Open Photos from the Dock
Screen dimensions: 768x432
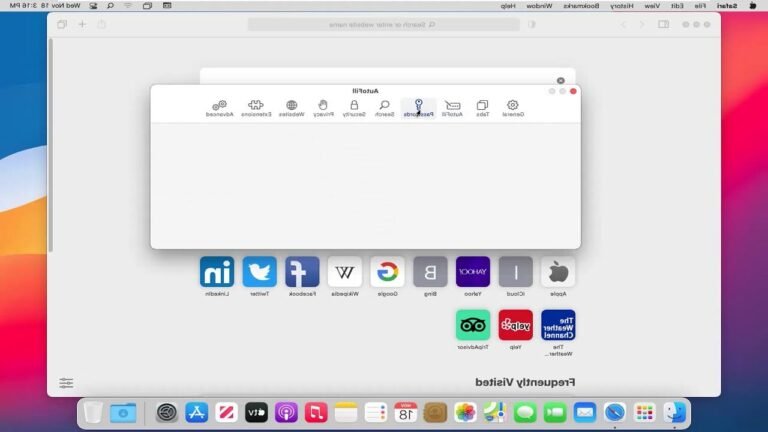465,412
